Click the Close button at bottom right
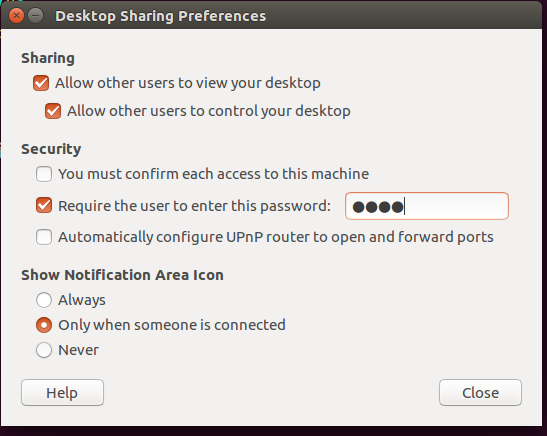Screen dimensions: 547x436 point(480,393)
